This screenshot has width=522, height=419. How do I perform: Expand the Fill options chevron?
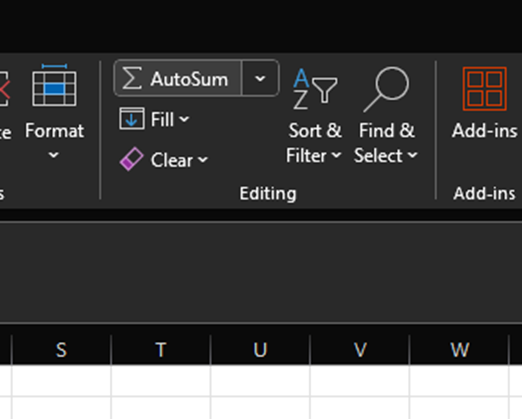pos(184,119)
